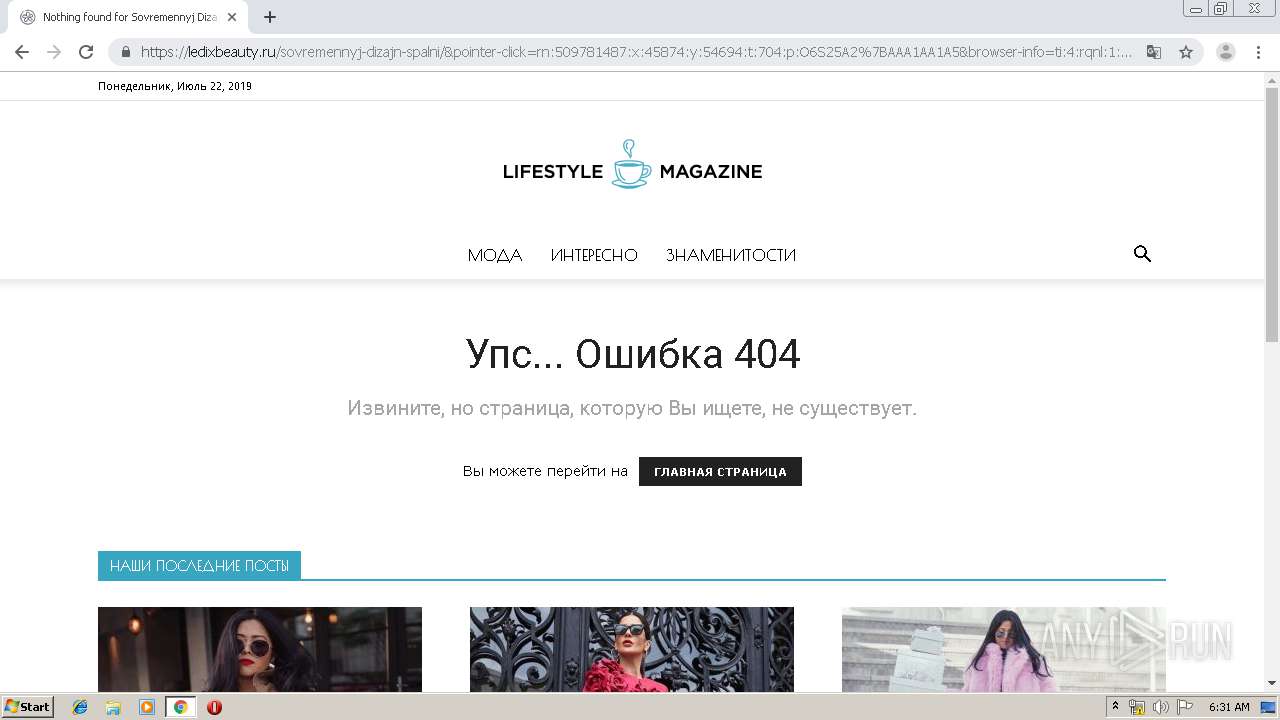Viewport: 1280px width, 720px height.
Task: Click the ГЛАВНАЯ СТРАНИЦА button
Action: (720, 471)
